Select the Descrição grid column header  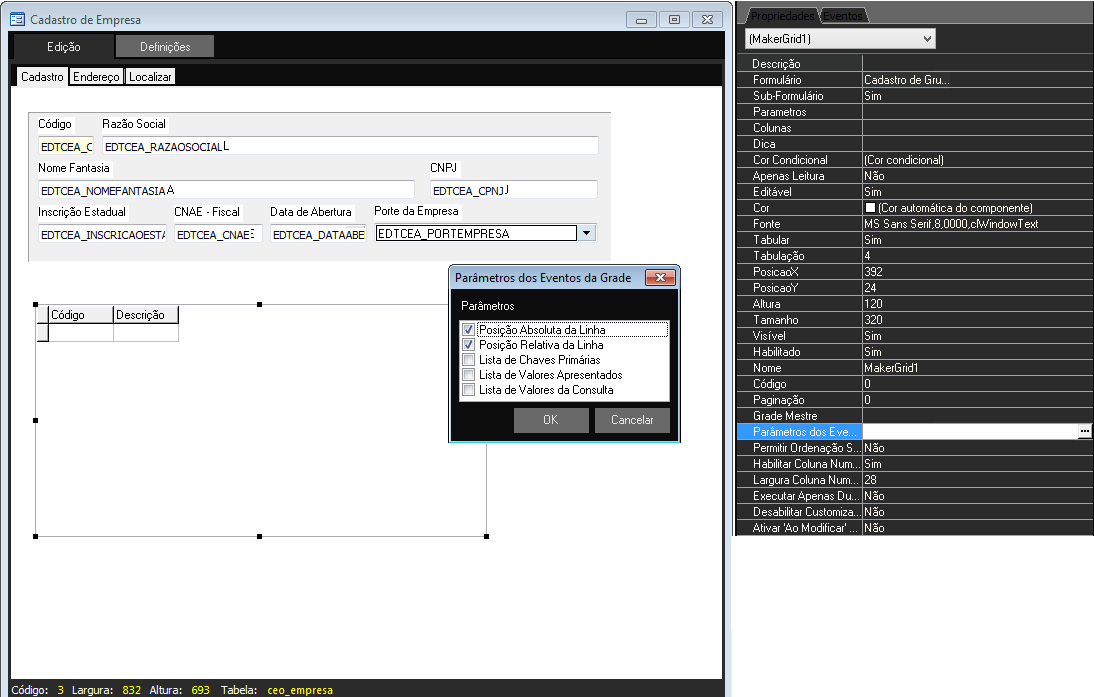[145, 315]
